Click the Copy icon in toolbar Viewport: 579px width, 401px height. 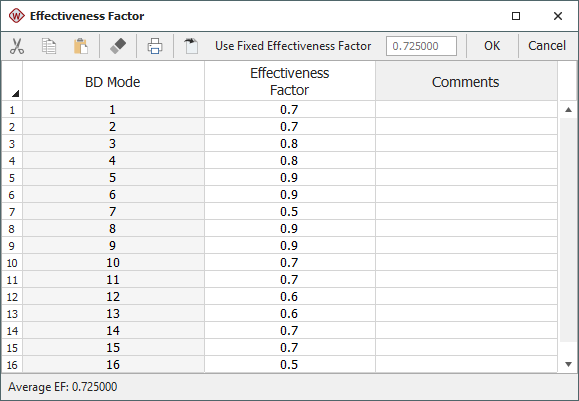click(49, 46)
